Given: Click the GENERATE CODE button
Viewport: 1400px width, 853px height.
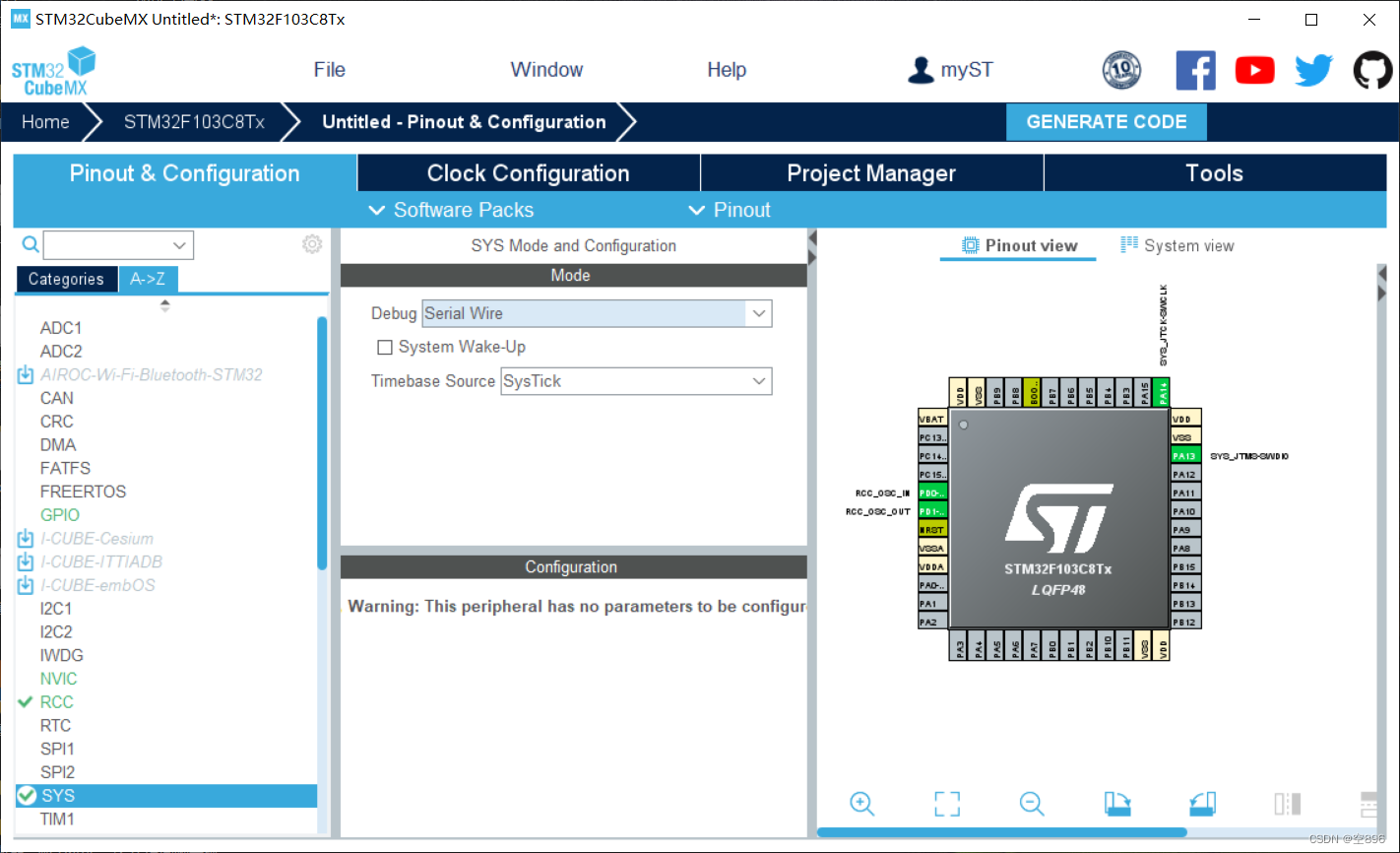Looking at the screenshot, I should 1107,122.
